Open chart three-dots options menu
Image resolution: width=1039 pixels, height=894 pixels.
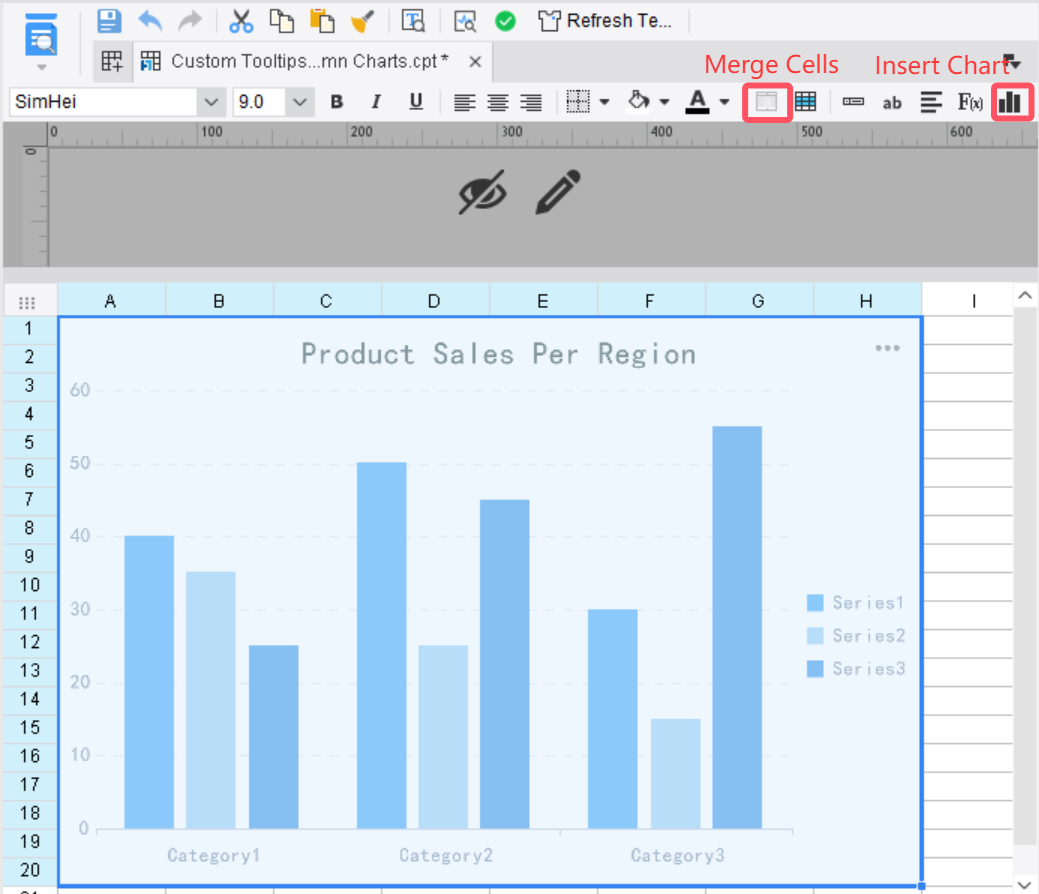coord(887,348)
